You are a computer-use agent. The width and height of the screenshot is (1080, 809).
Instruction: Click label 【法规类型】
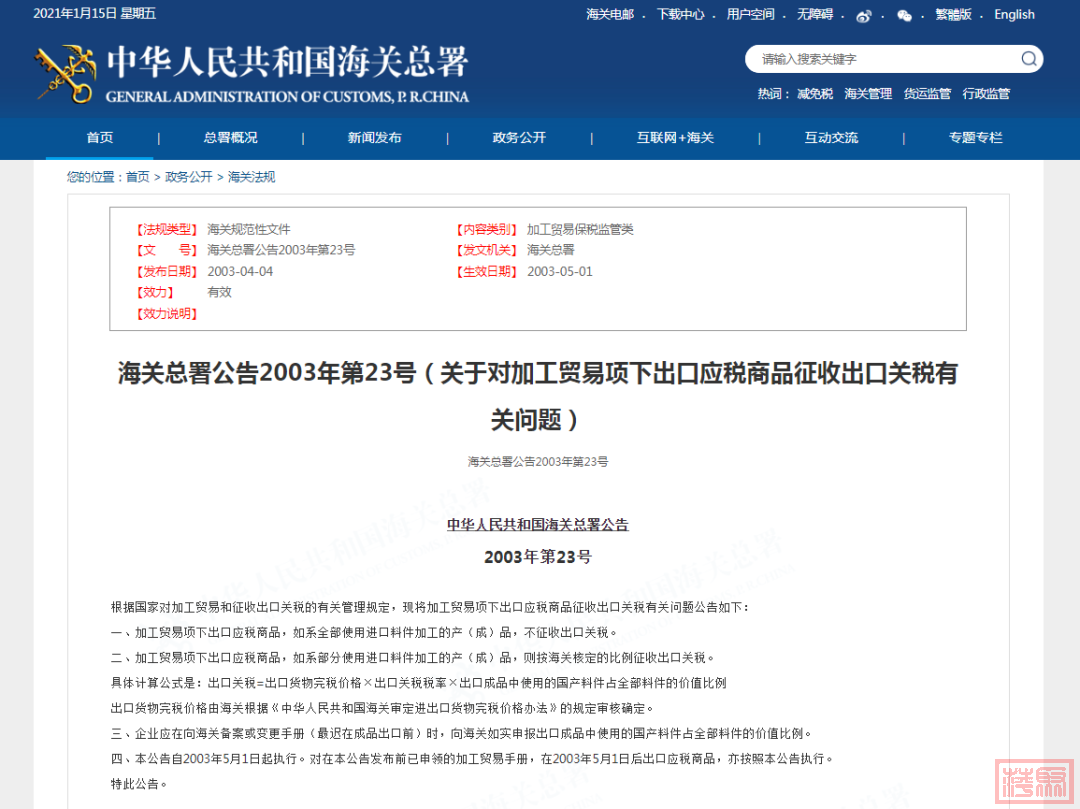coord(167,229)
